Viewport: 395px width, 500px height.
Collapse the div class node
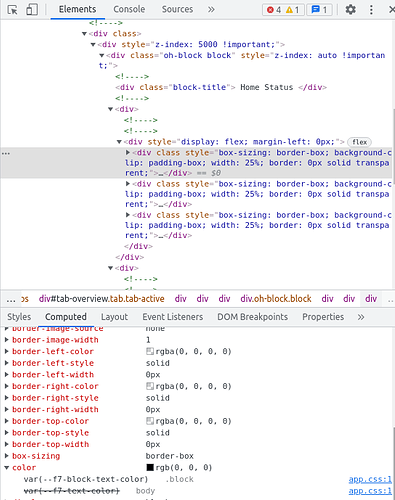84,34
